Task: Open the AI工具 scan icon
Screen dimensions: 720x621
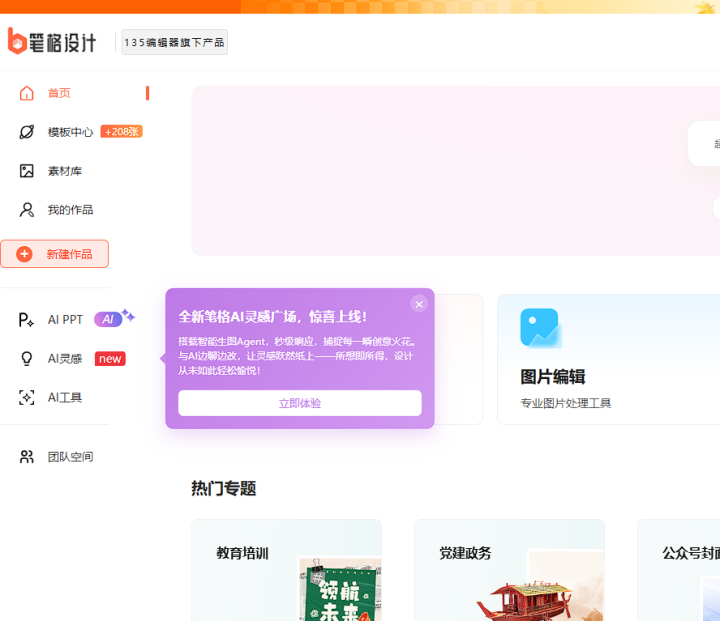Action: click(x=27, y=397)
